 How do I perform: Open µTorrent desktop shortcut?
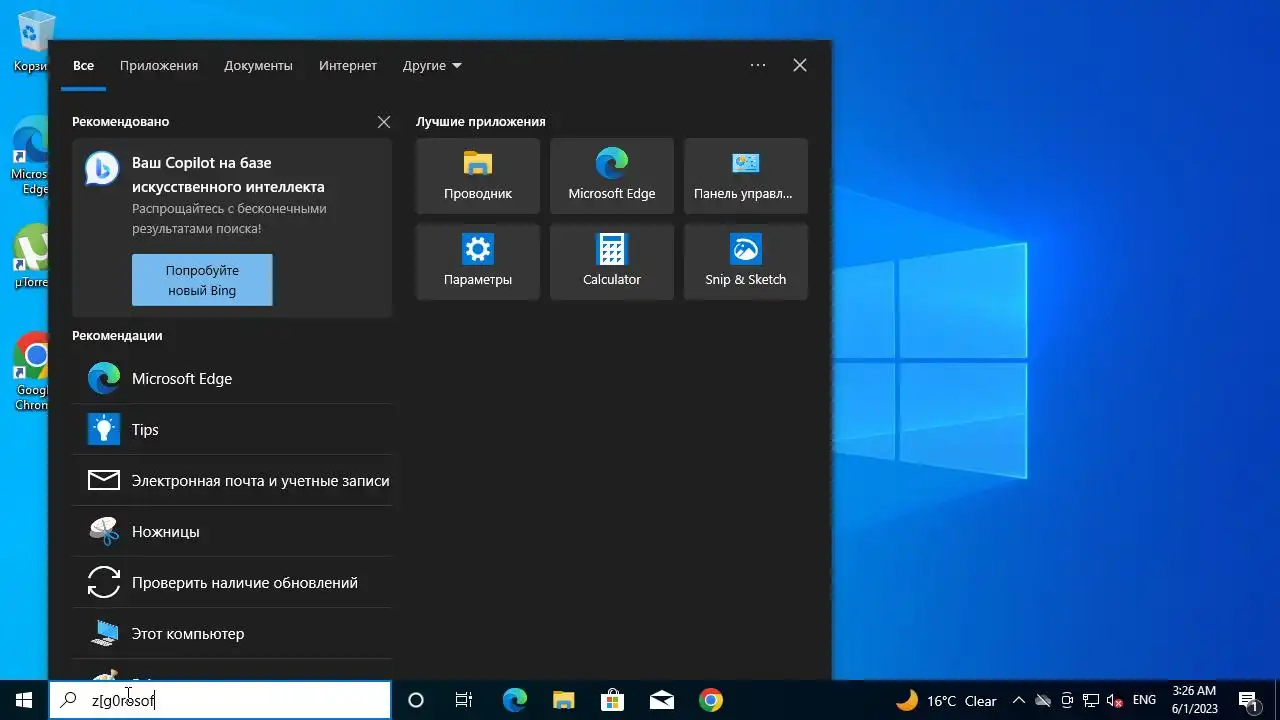tap(32, 258)
